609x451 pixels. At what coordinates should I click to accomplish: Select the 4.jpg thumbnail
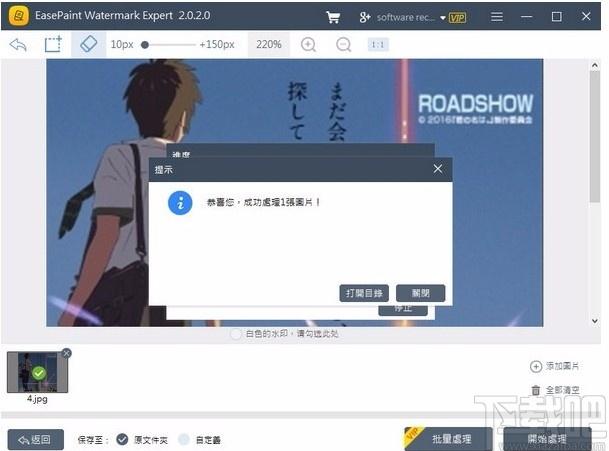[x=37, y=372]
